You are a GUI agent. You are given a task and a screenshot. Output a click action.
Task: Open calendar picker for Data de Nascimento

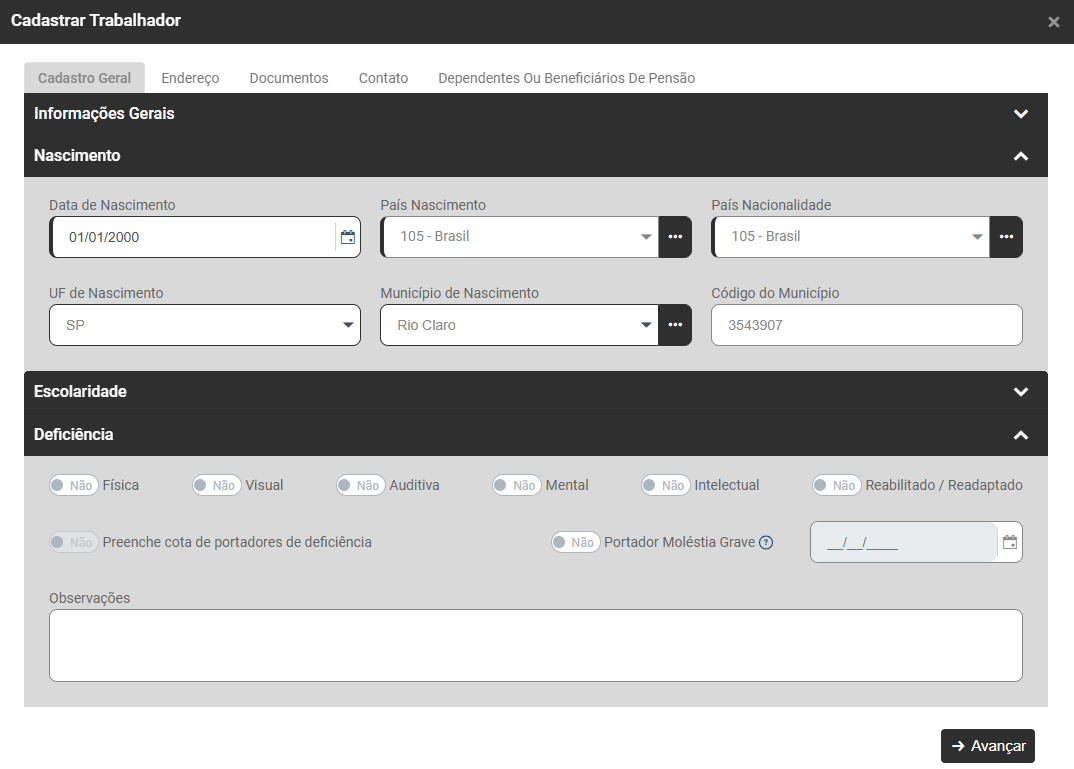coord(347,237)
